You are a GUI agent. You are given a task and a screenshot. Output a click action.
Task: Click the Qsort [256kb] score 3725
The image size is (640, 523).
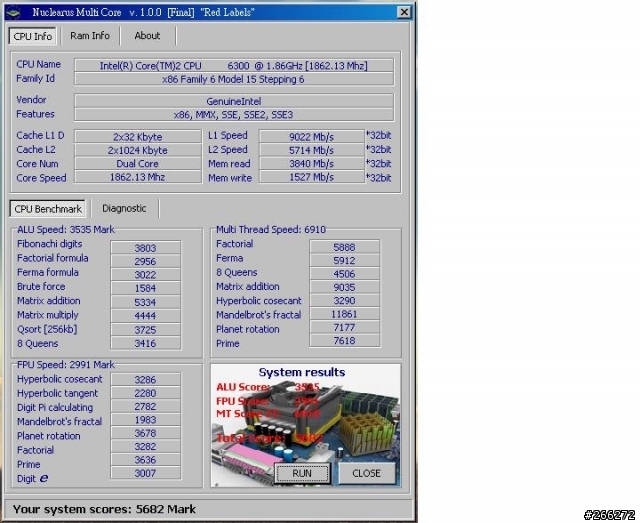145,329
